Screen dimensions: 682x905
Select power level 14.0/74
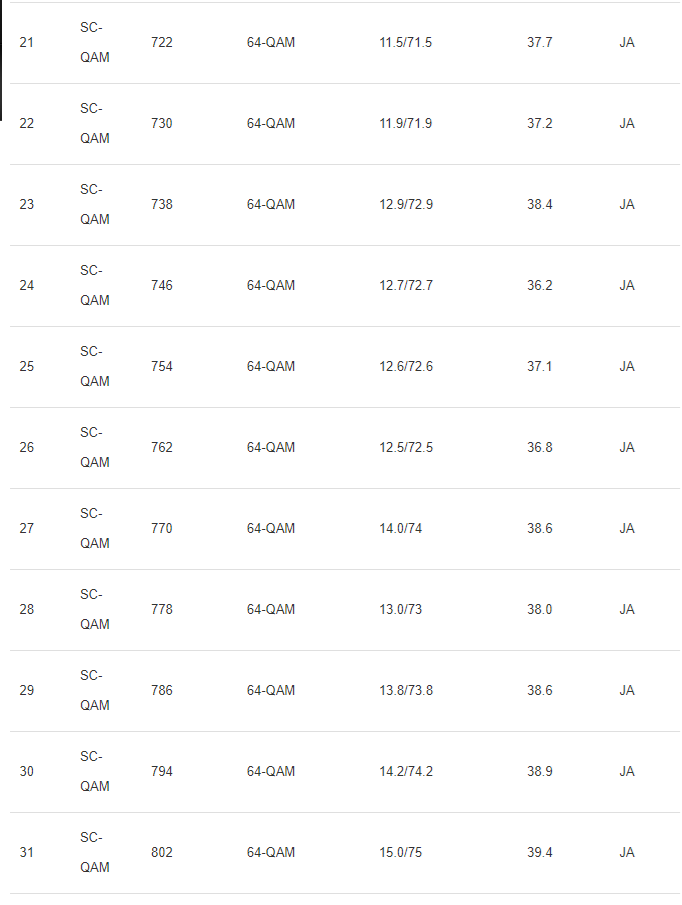[400, 529]
